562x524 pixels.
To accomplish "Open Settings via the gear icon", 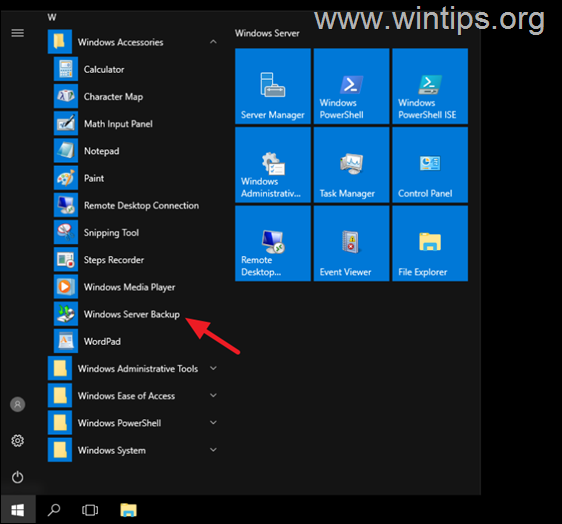I will click(x=18, y=440).
